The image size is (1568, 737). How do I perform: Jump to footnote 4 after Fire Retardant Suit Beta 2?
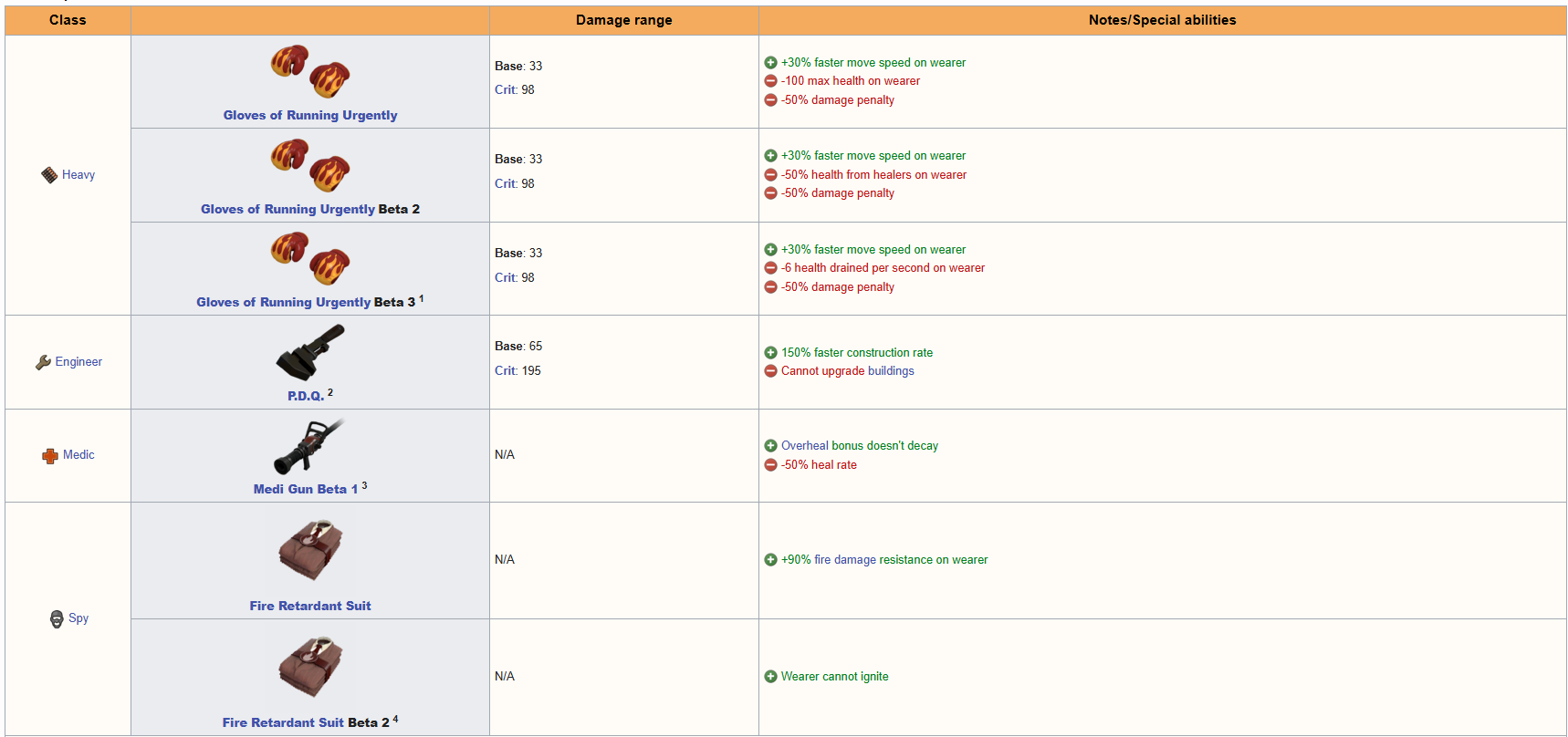tap(395, 720)
